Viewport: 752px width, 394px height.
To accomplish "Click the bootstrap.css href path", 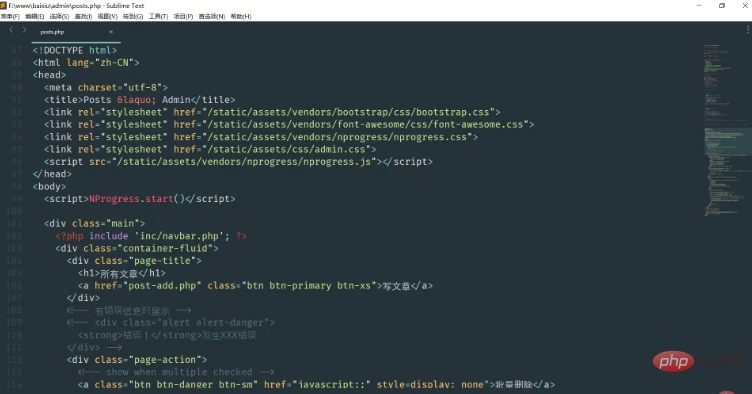I will (348, 112).
